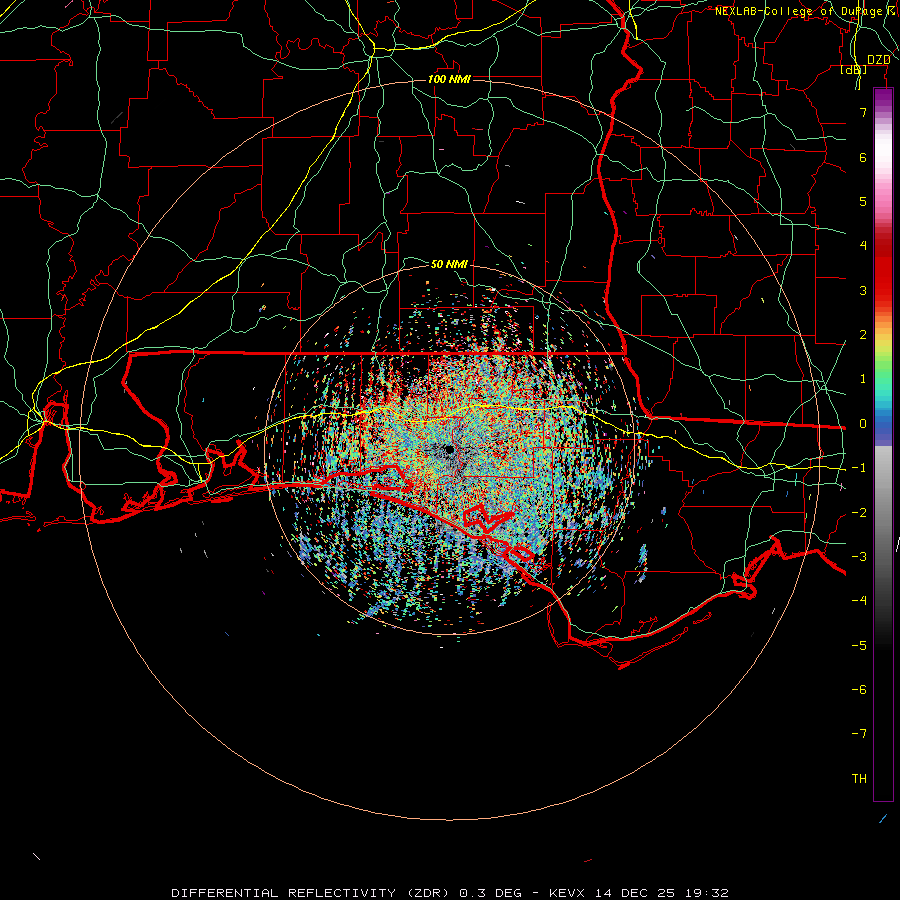Click the -7 tick label on color scale
Viewport: 900px width, 900px height.
tap(859, 734)
